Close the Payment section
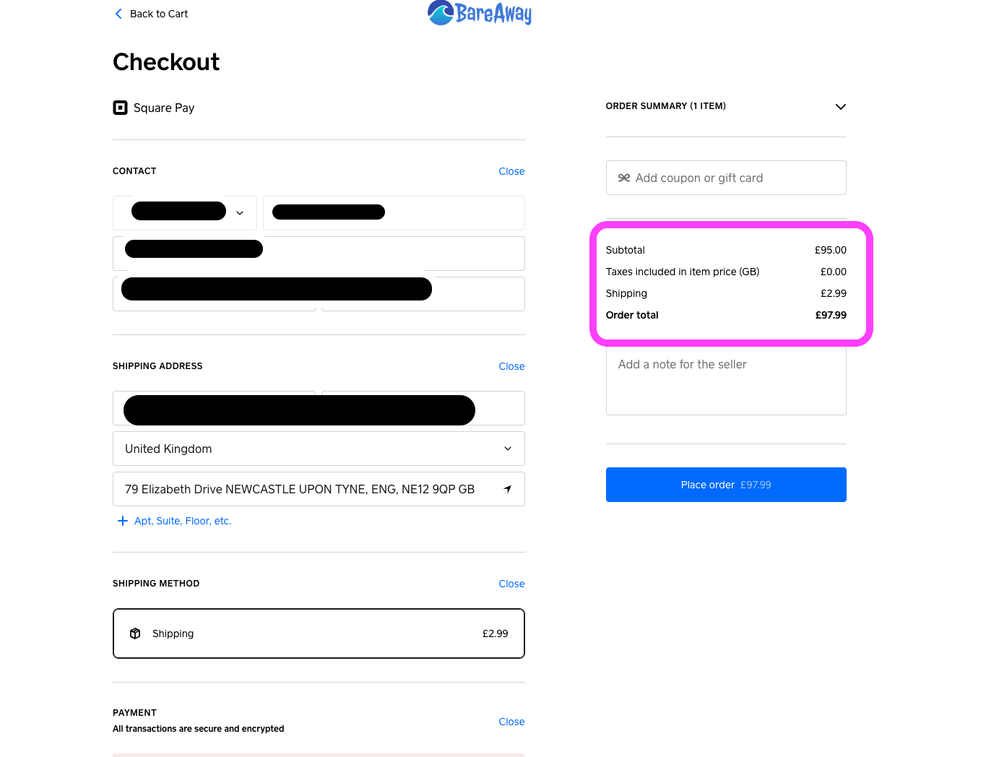This screenshot has width=999, height=757. [511, 722]
